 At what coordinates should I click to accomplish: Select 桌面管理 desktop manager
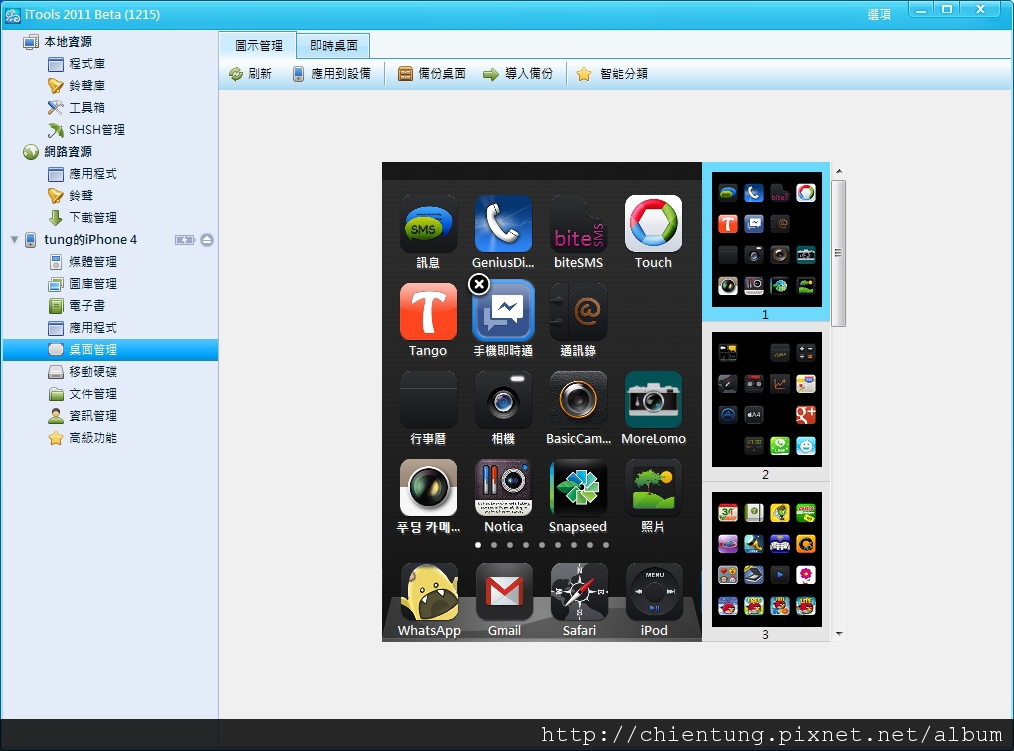(110, 350)
